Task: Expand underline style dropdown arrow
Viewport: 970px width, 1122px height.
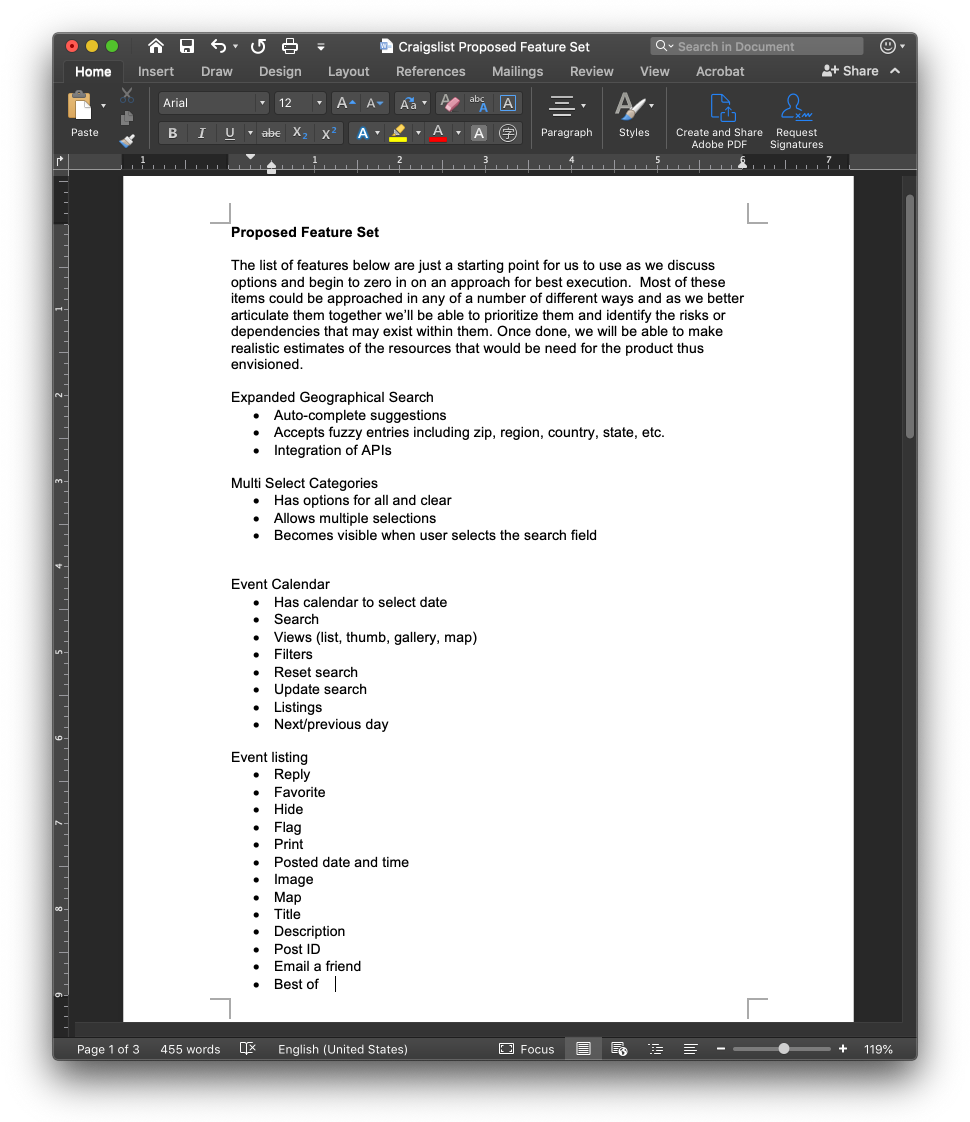Action: pos(250,133)
